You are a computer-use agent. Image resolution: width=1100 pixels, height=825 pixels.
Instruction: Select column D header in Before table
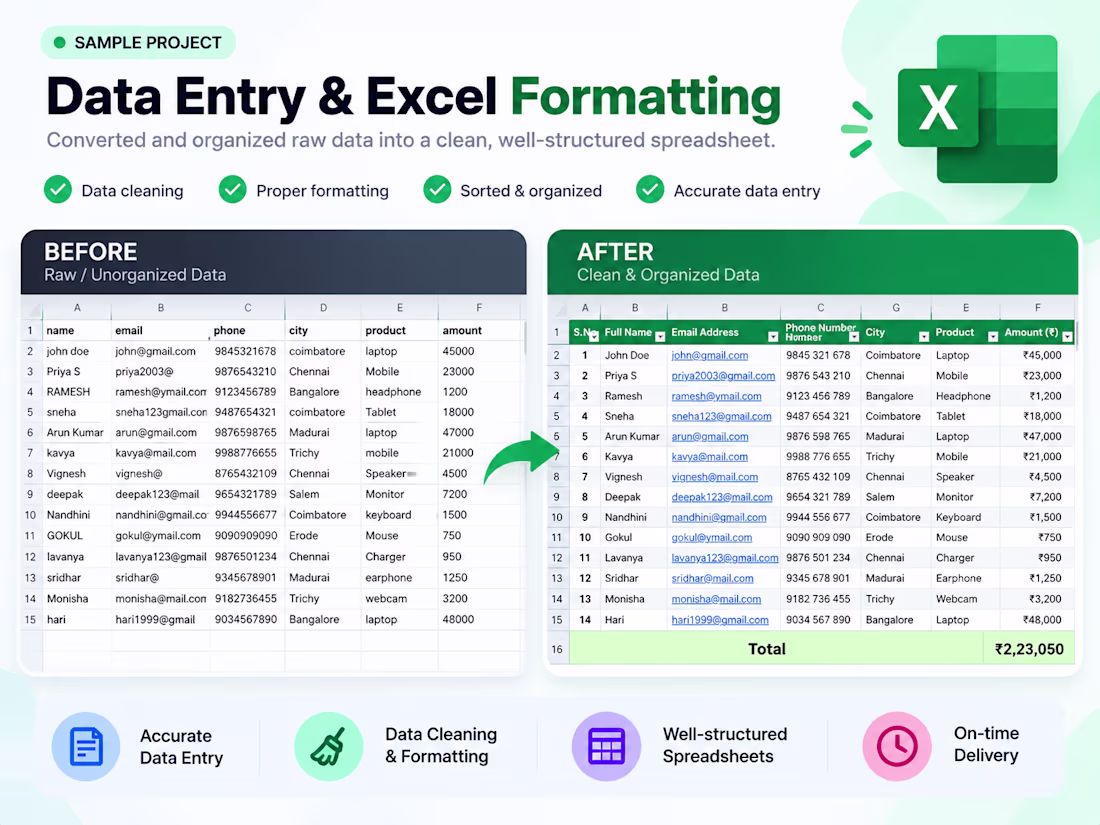[x=323, y=307]
